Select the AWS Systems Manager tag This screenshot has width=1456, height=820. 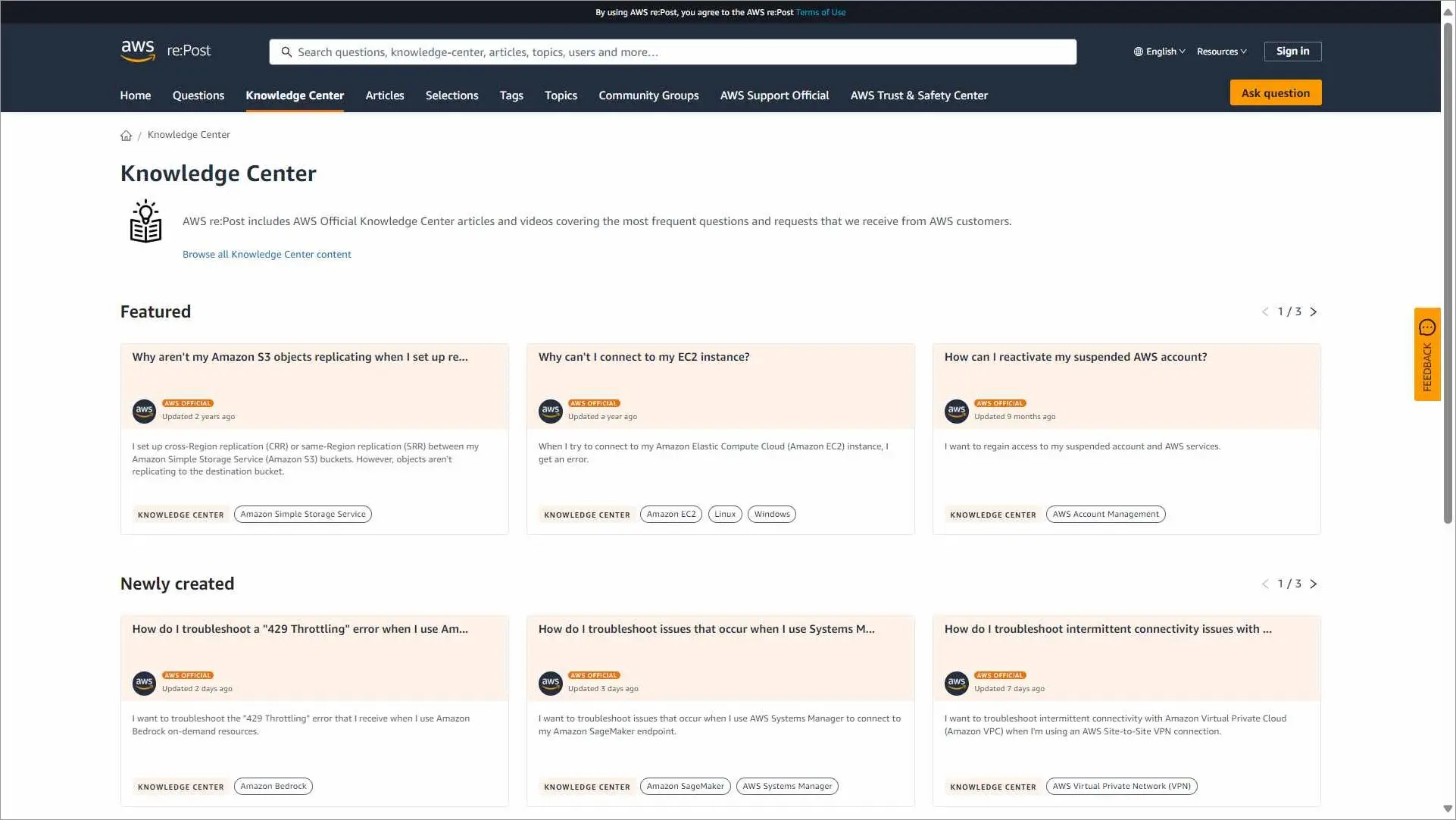point(787,787)
